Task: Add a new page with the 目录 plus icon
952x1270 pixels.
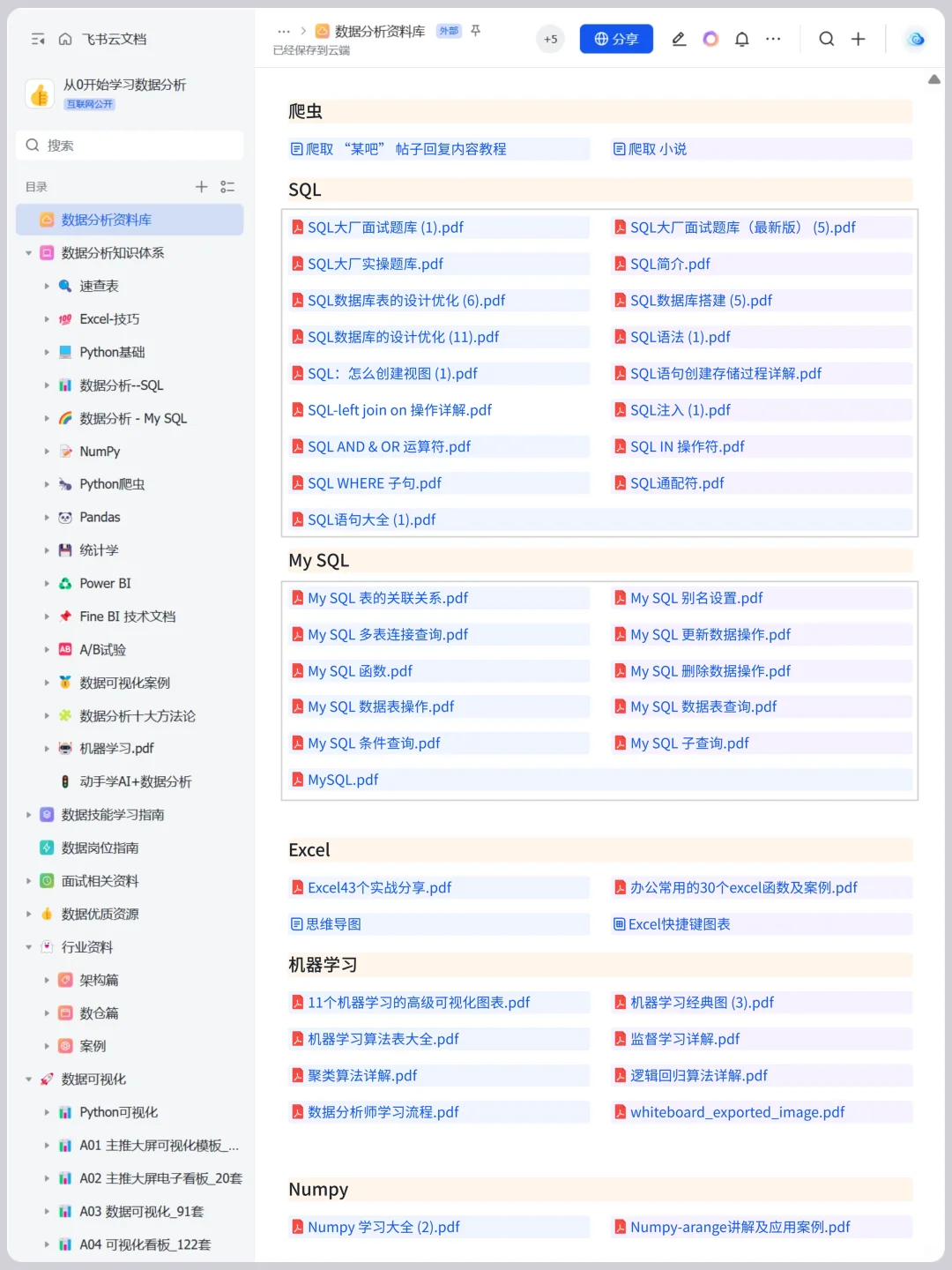Action: point(201,186)
